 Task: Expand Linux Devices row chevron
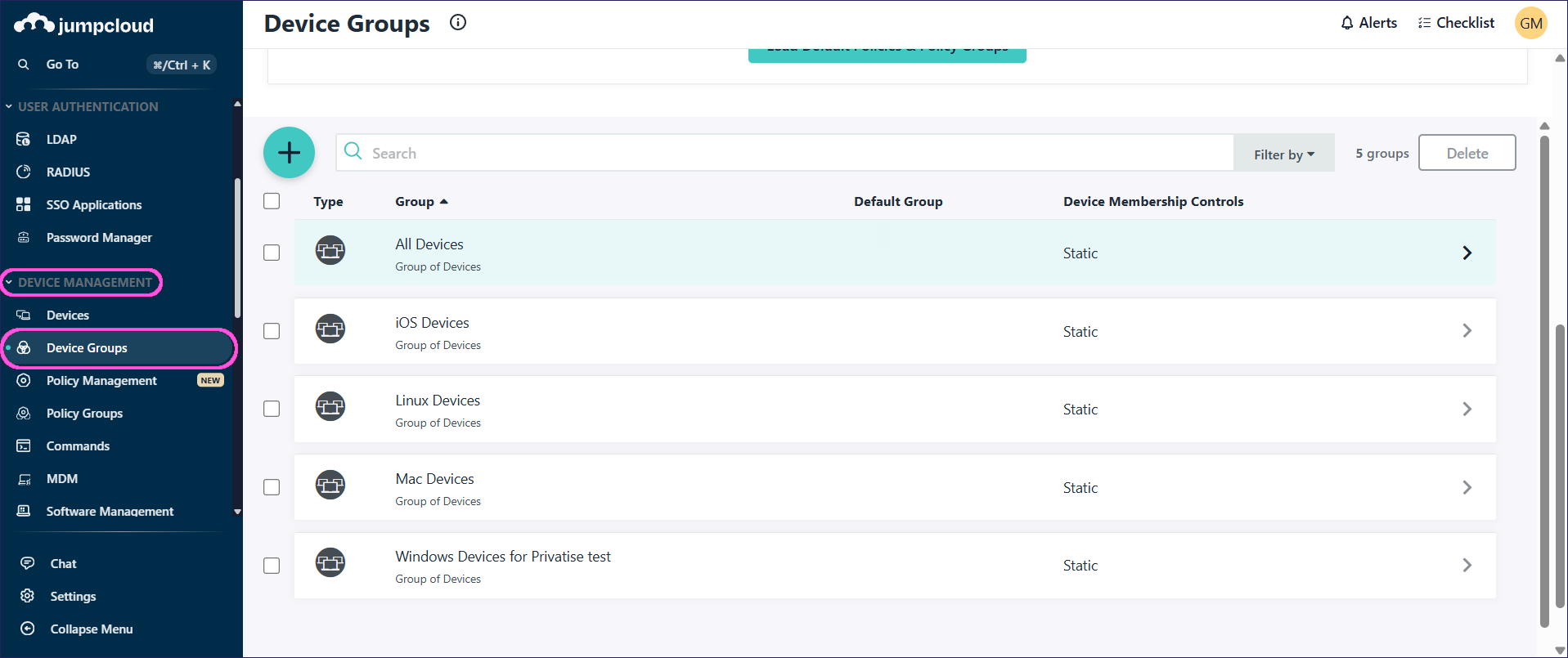(x=1467, y=409)
